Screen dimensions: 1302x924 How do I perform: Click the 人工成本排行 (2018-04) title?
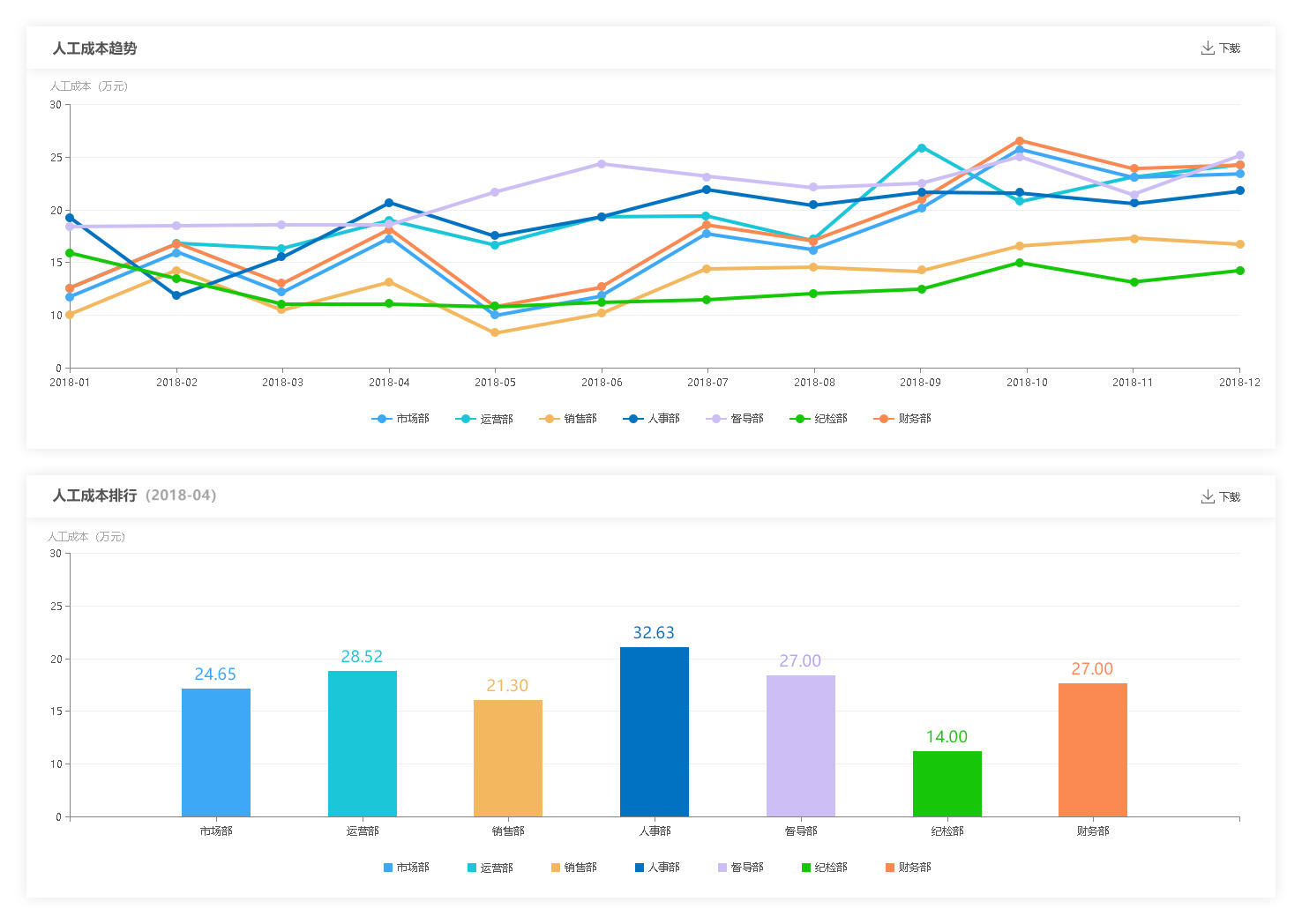[134, 496]
